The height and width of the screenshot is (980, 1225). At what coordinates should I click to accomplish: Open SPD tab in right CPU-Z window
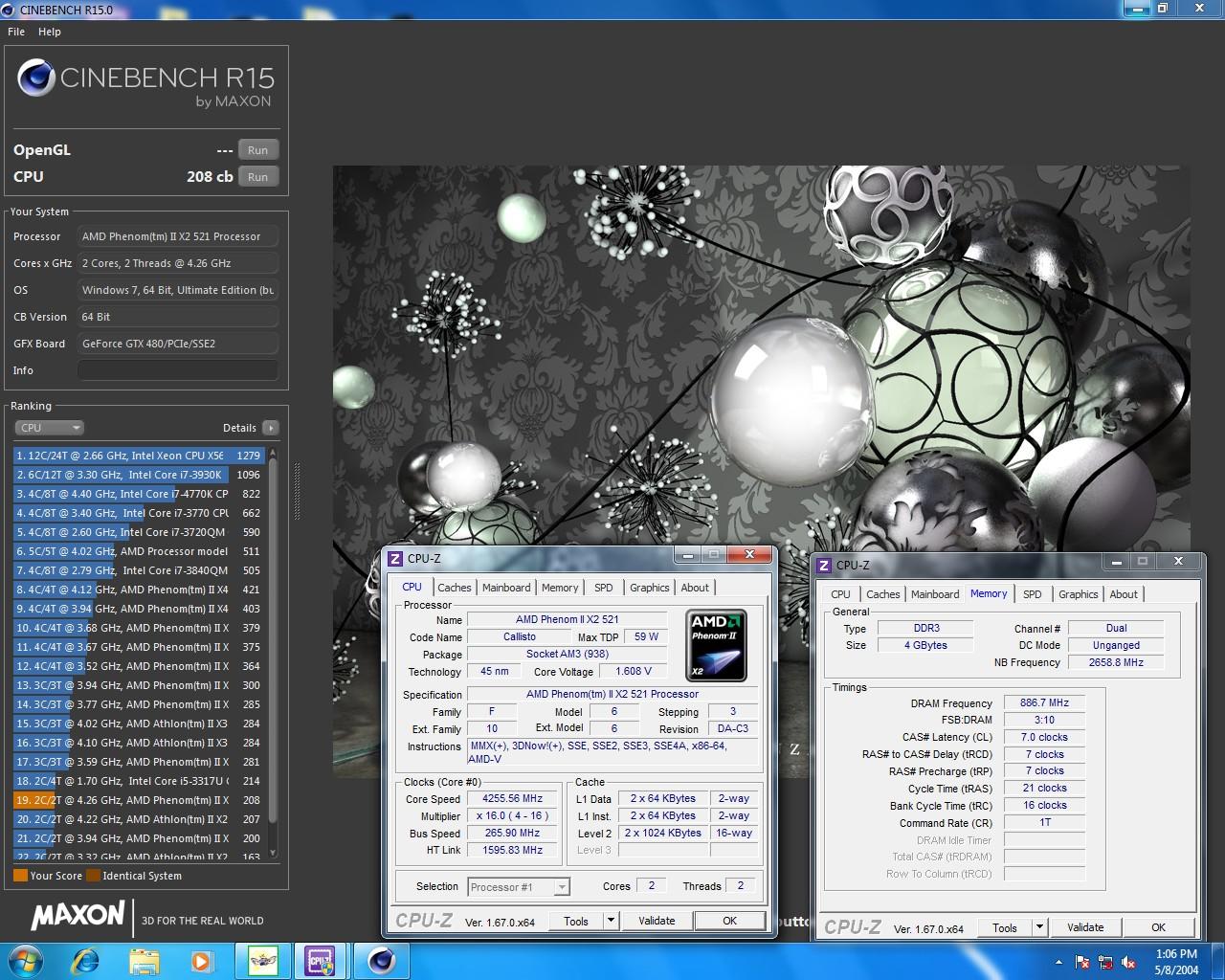[1033, 594]
